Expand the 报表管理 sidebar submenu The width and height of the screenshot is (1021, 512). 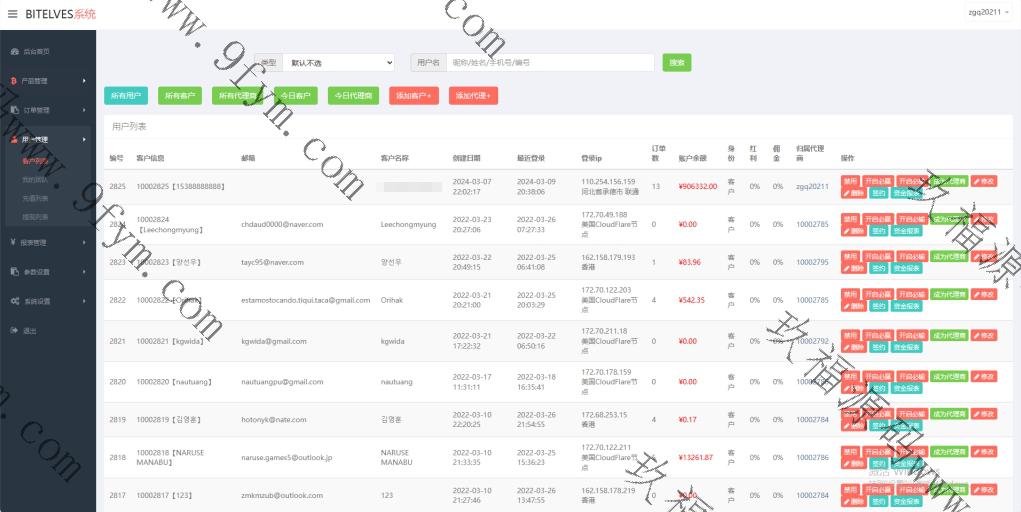(48, 242)
